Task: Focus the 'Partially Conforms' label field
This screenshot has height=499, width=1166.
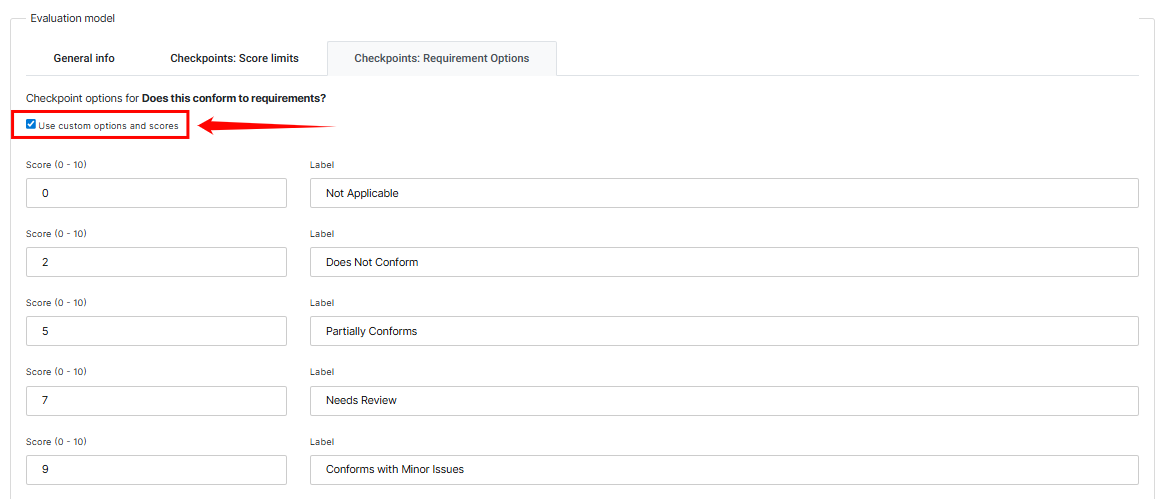Action: pos(724,331)
